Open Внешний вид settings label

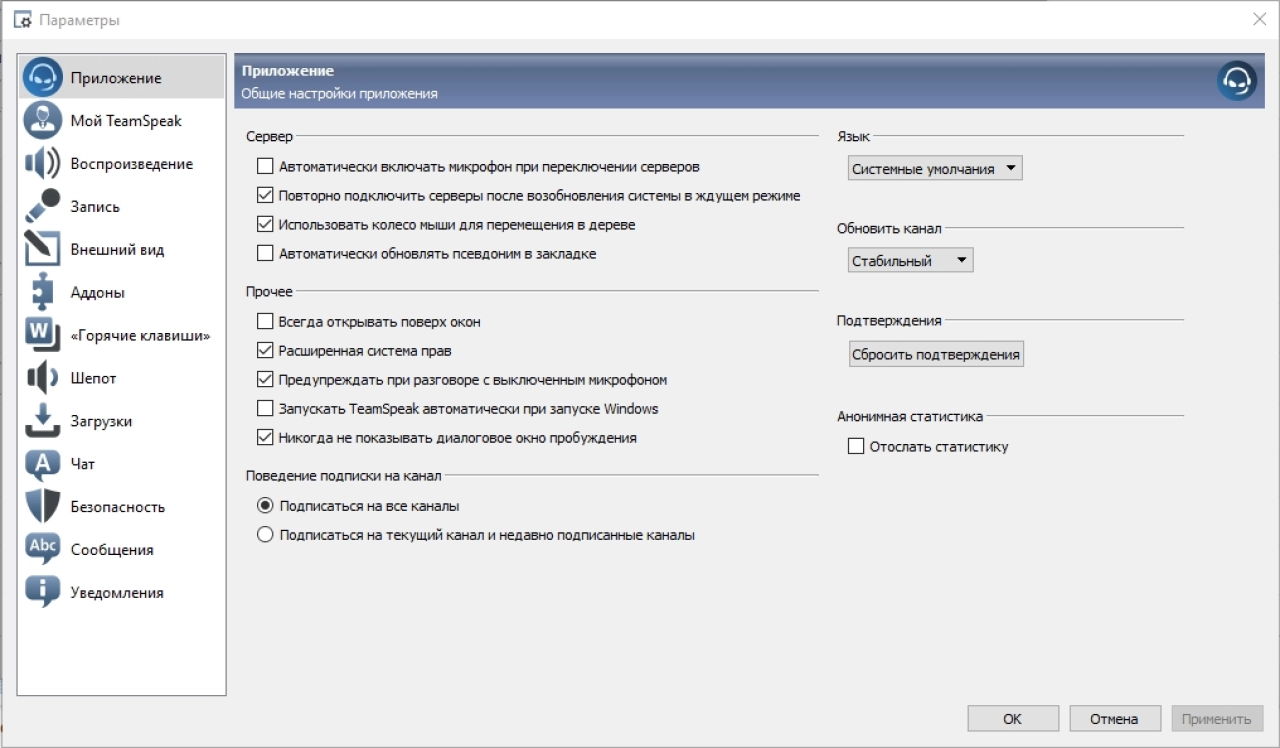[x=117, y=250]
